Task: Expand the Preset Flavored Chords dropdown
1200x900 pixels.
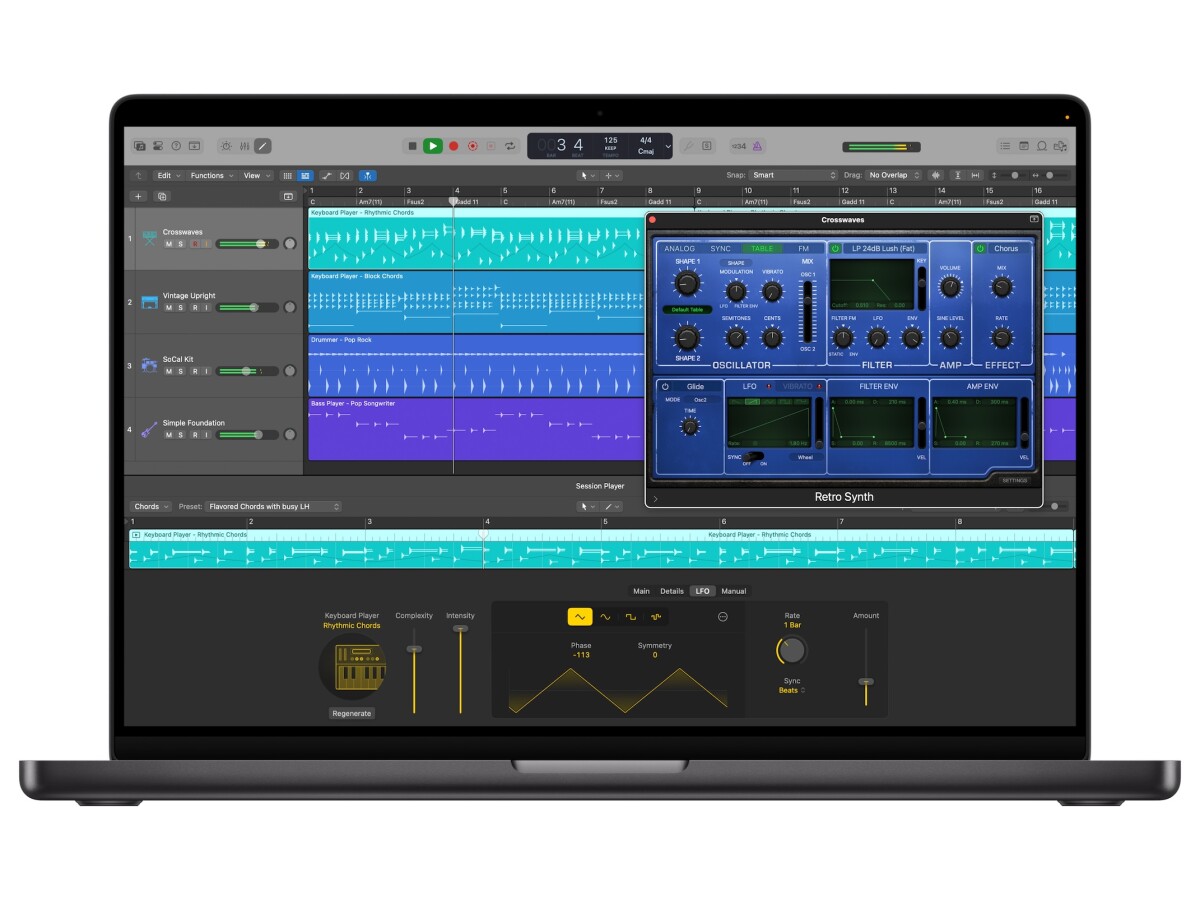Action: [x=273, y=507]
